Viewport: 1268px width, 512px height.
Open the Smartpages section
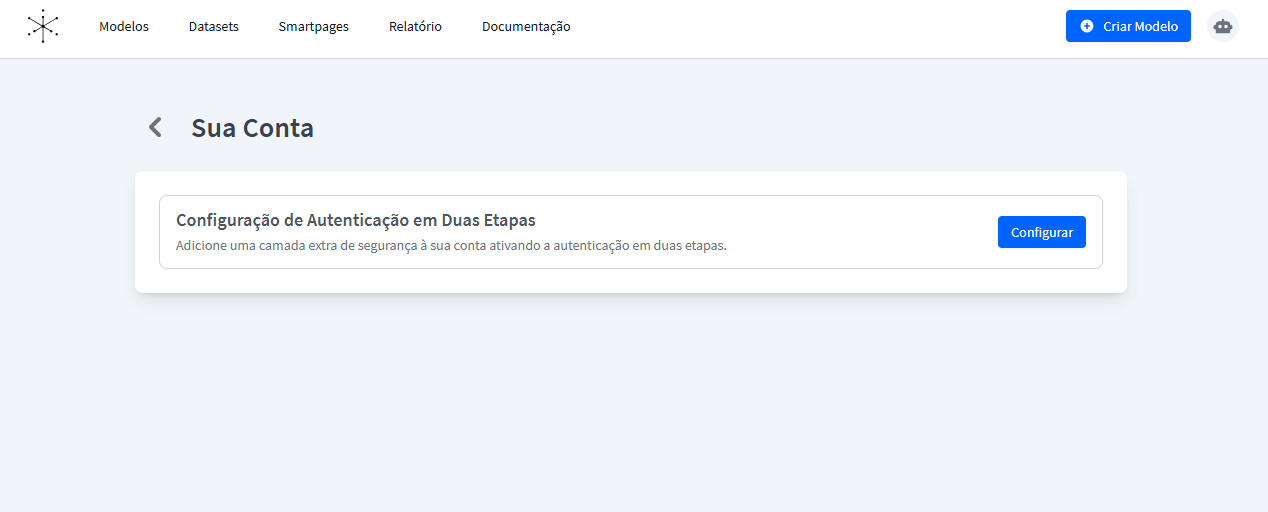click(314, 27)
